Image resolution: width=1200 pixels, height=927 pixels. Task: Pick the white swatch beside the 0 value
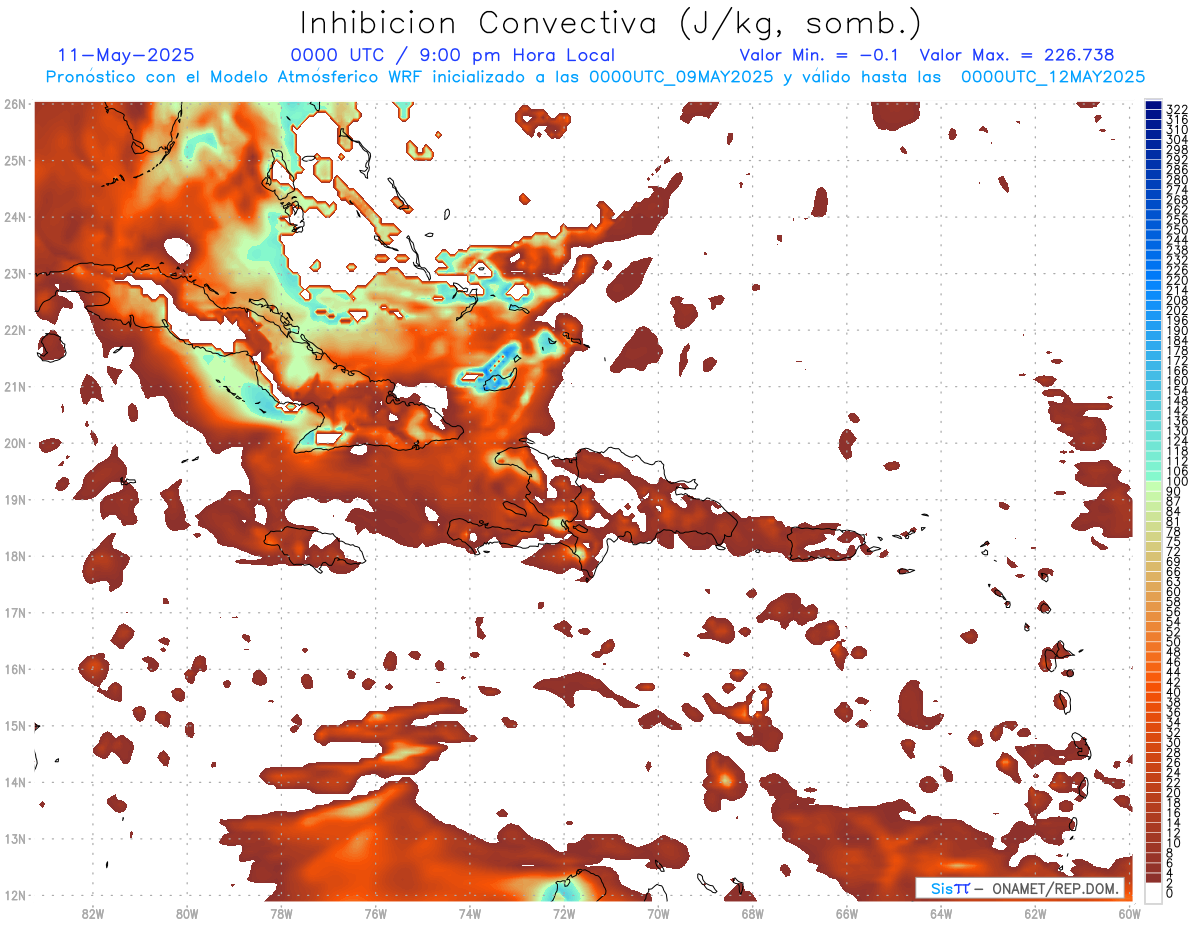pyautogui.click(x=1154, y=893)
